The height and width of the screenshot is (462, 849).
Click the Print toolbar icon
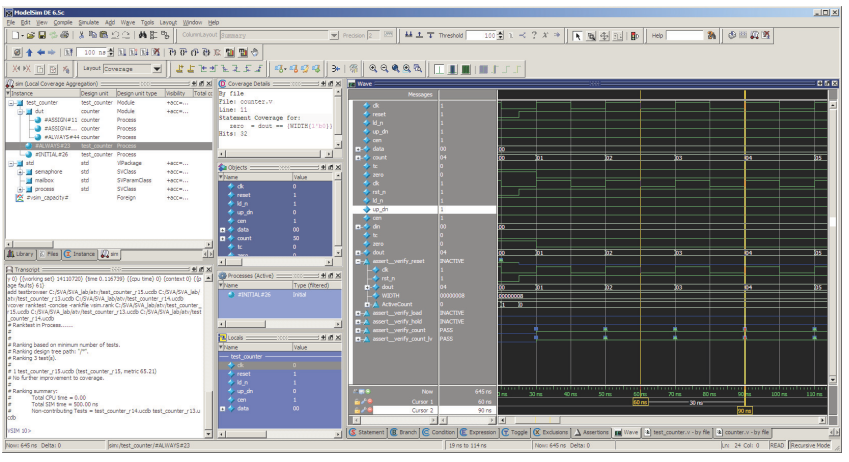click(65, 35)
